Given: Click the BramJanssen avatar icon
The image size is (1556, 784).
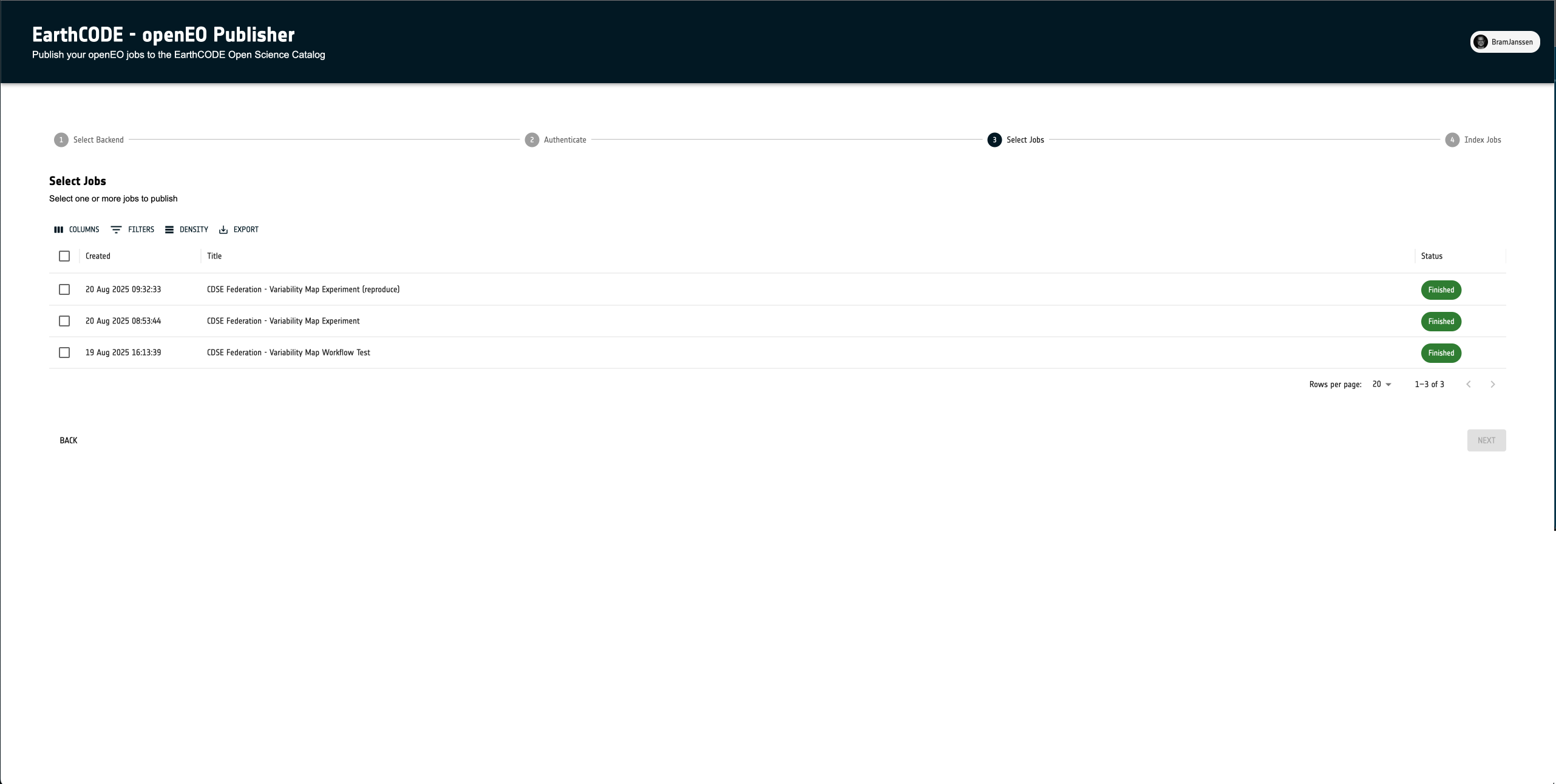Looking at the screenshot, I should click(1481, 42).
